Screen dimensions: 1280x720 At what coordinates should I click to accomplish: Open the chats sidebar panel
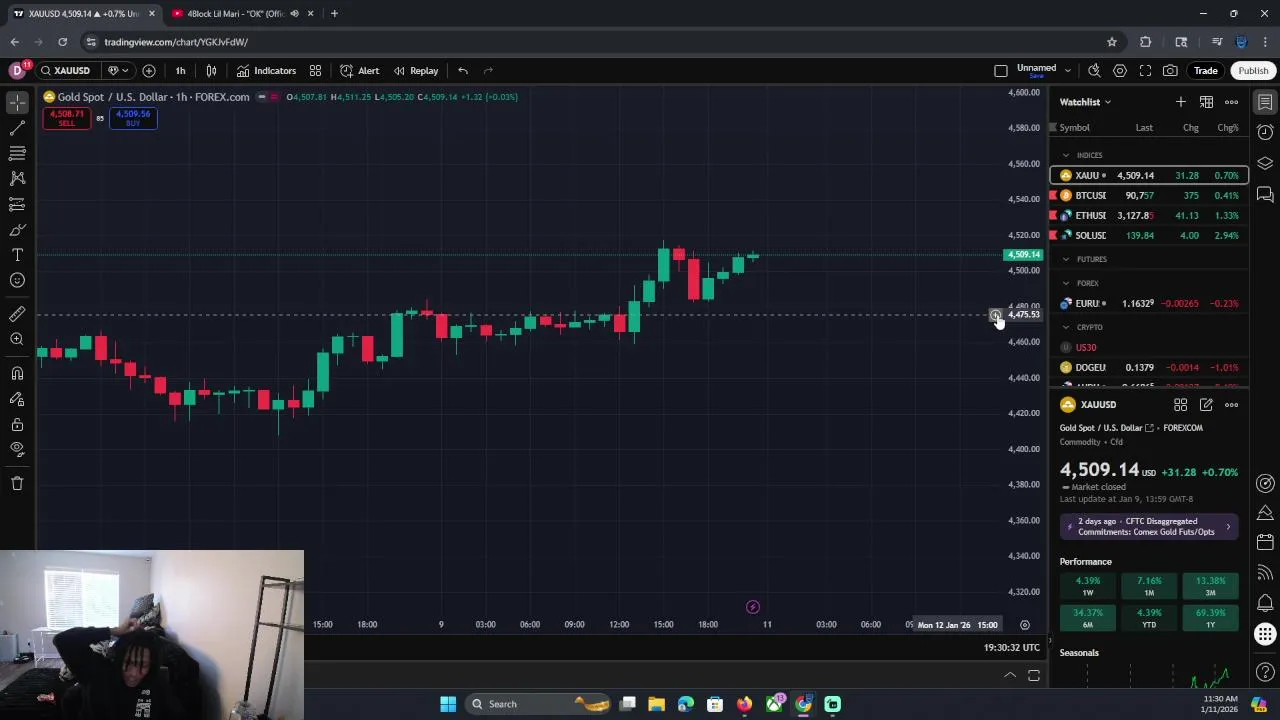point(1265,194)
